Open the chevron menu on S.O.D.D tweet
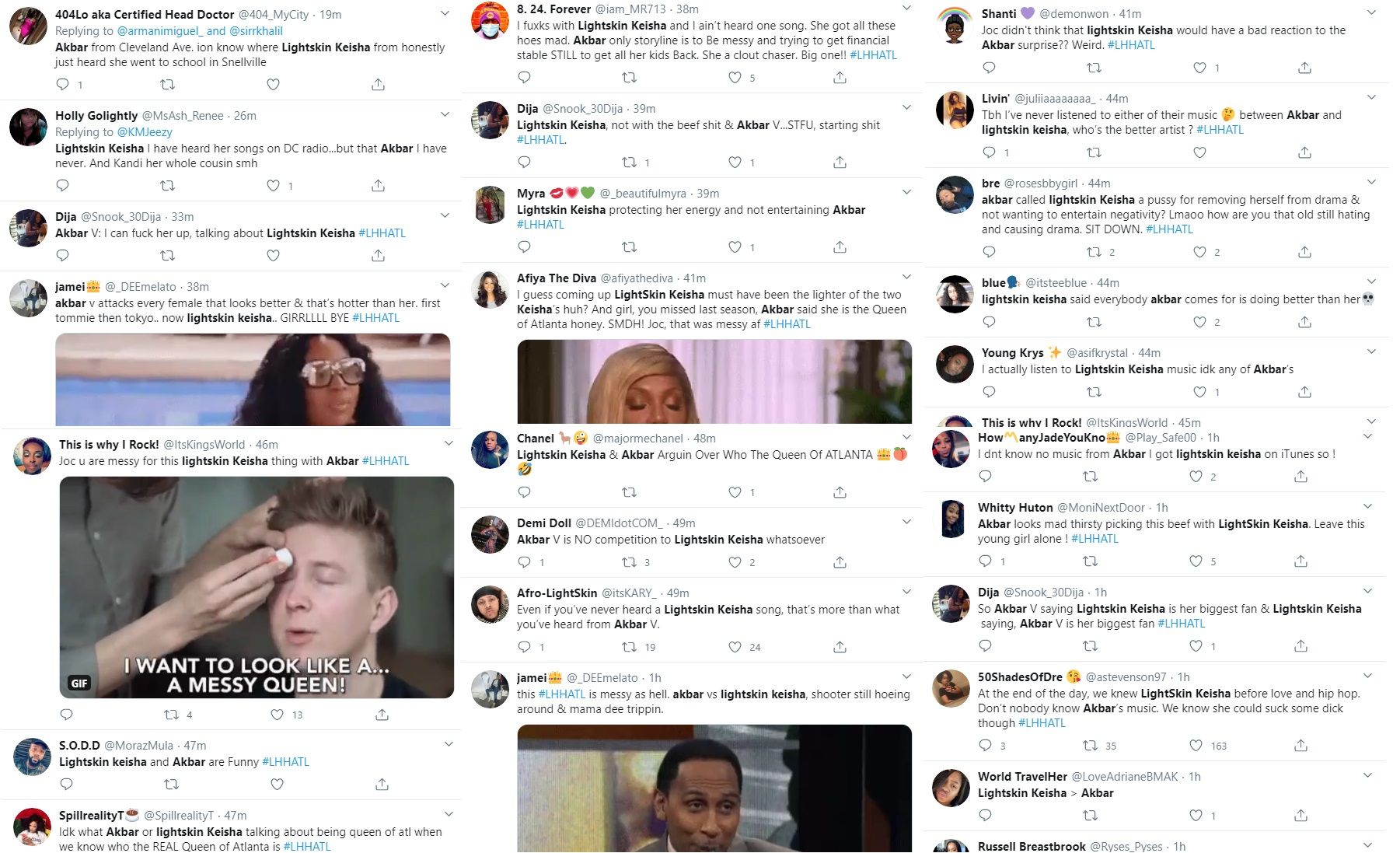 click(x=449, y=744)
